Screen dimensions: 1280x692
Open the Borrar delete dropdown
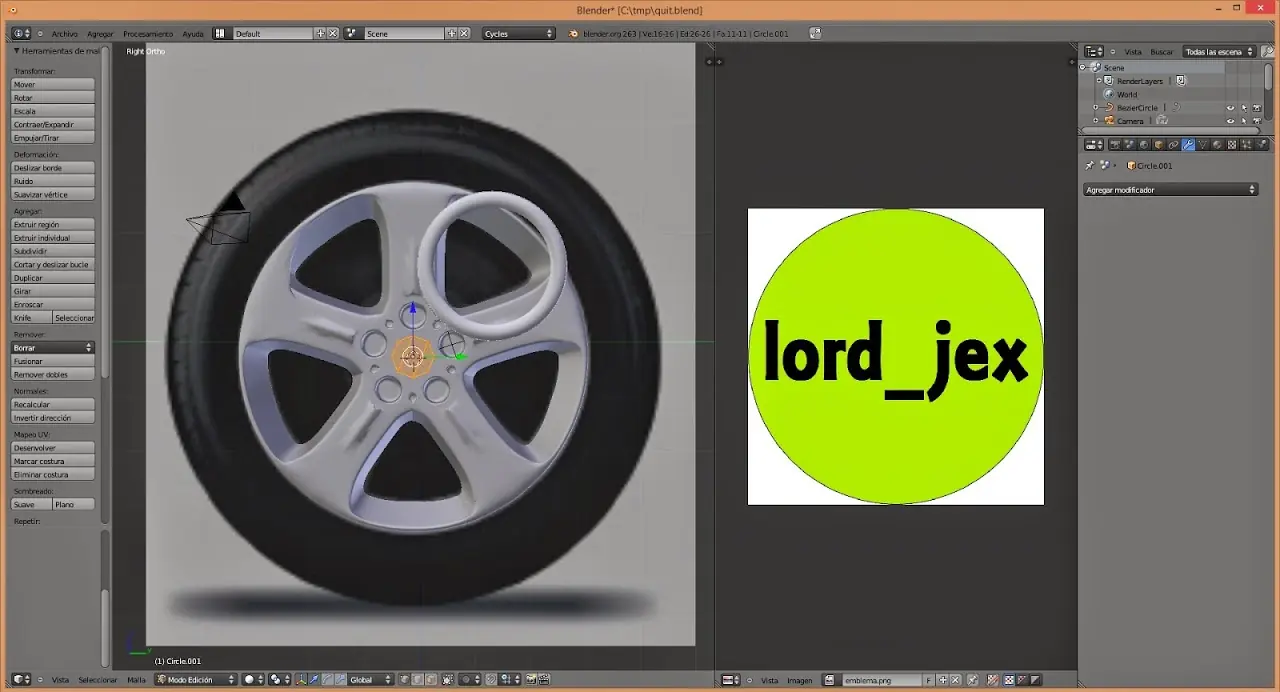tap(53, 347)
